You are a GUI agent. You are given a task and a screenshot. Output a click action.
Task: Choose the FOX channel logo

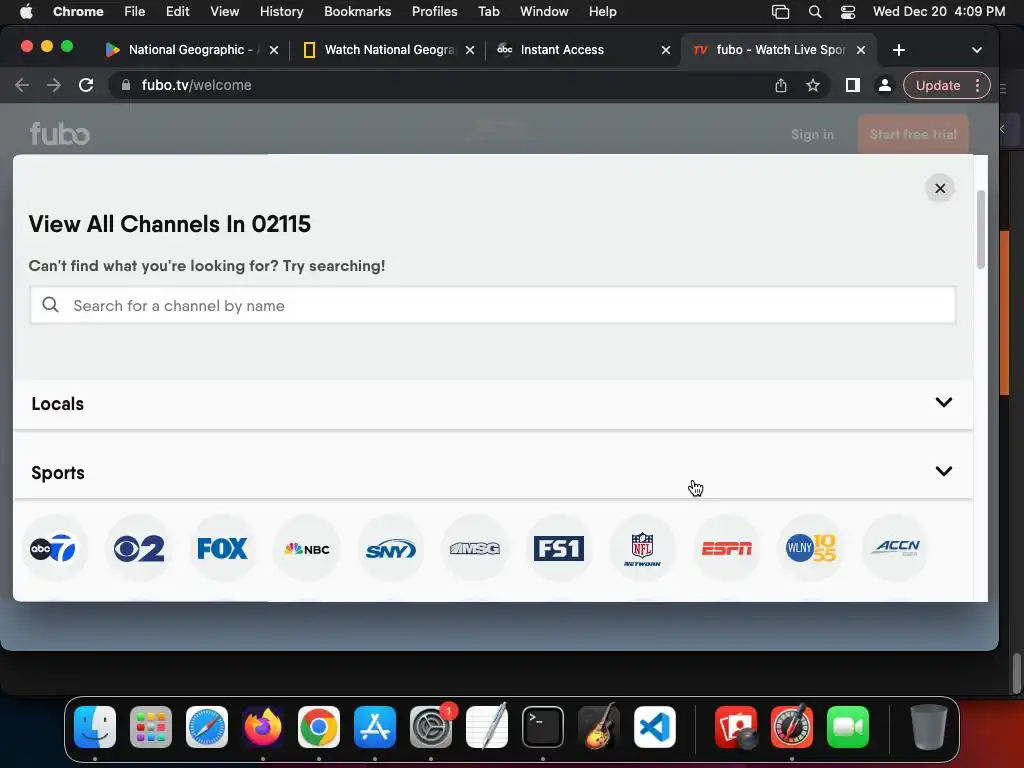[223, 548]
